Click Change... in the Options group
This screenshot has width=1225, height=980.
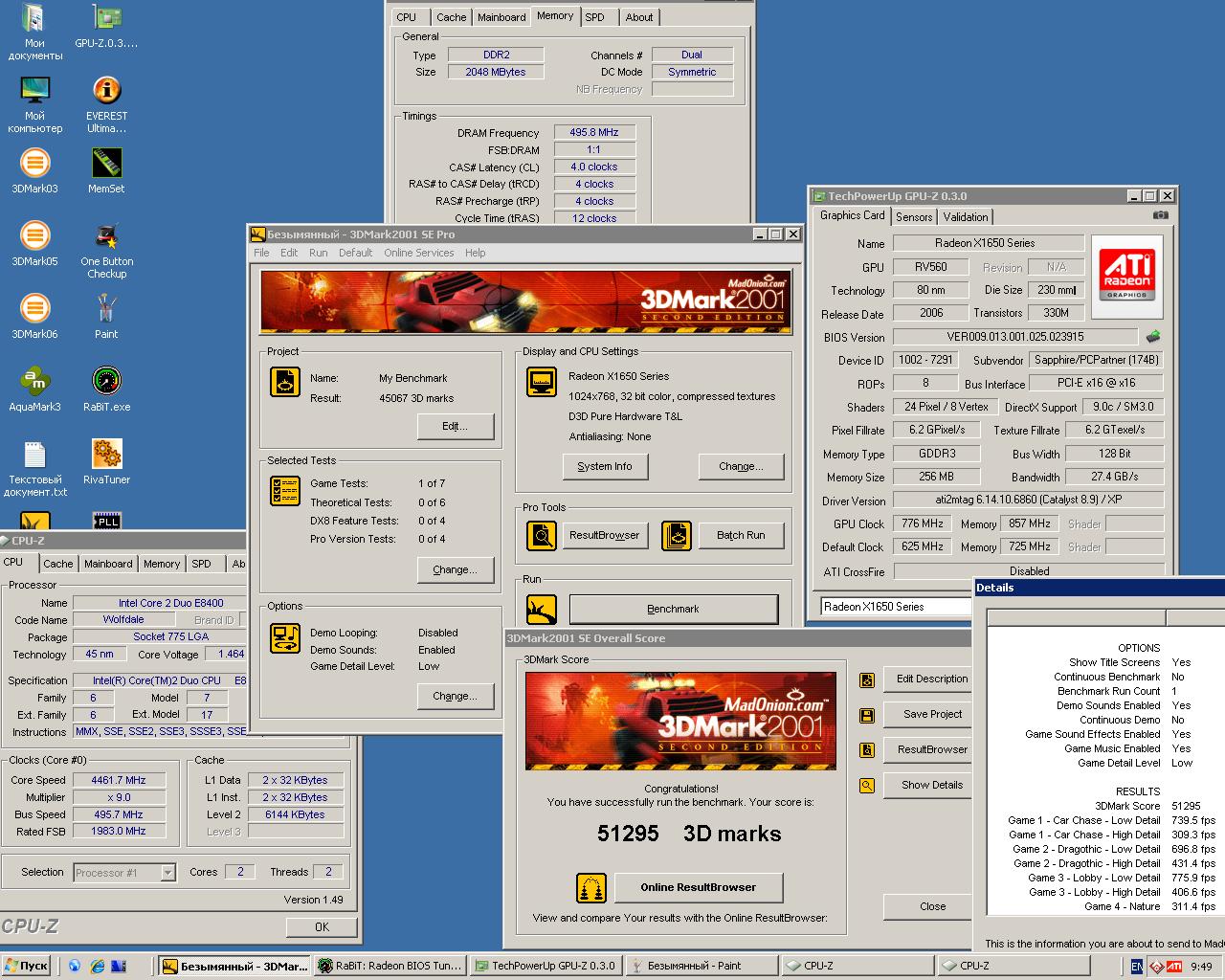click(x=456, y=696)
